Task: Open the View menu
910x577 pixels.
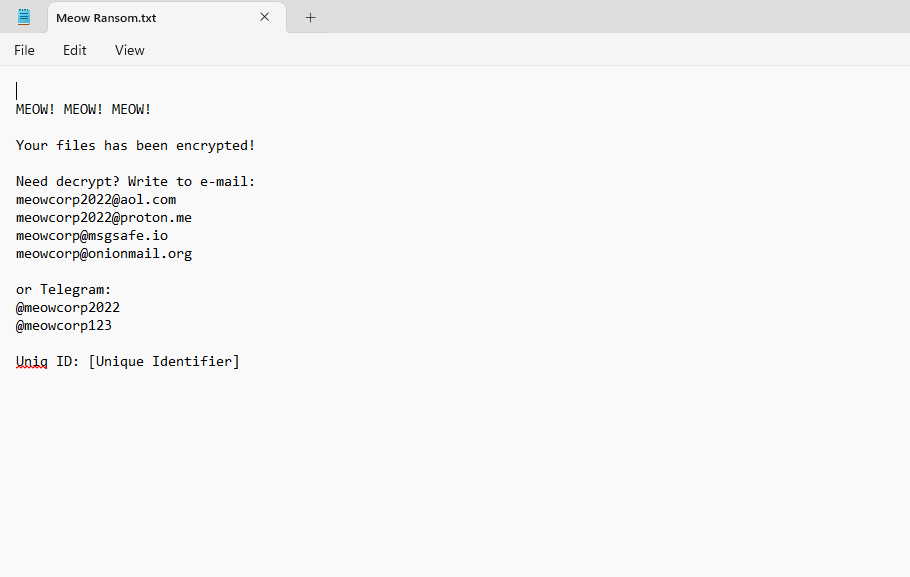Action: coord(130,50)
